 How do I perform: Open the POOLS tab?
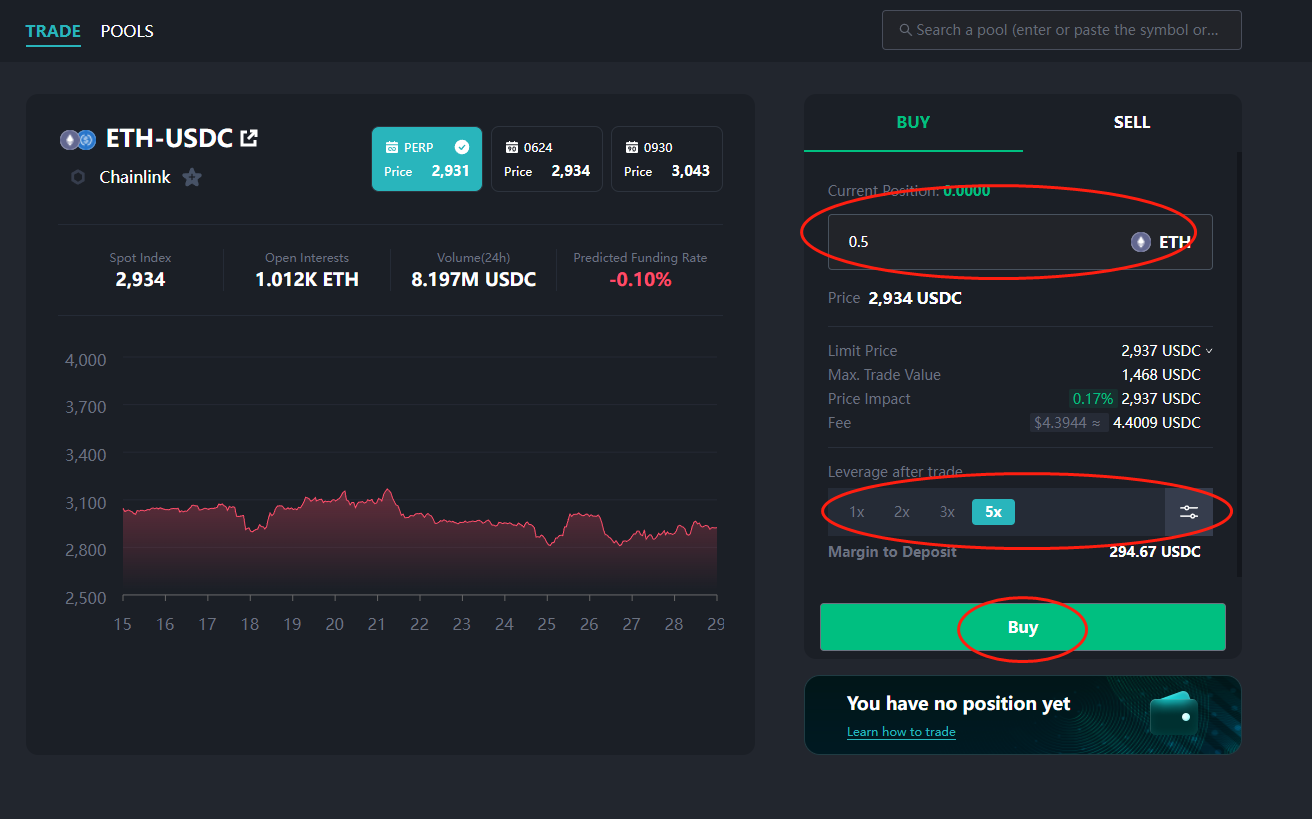click(x=127, y=31)
